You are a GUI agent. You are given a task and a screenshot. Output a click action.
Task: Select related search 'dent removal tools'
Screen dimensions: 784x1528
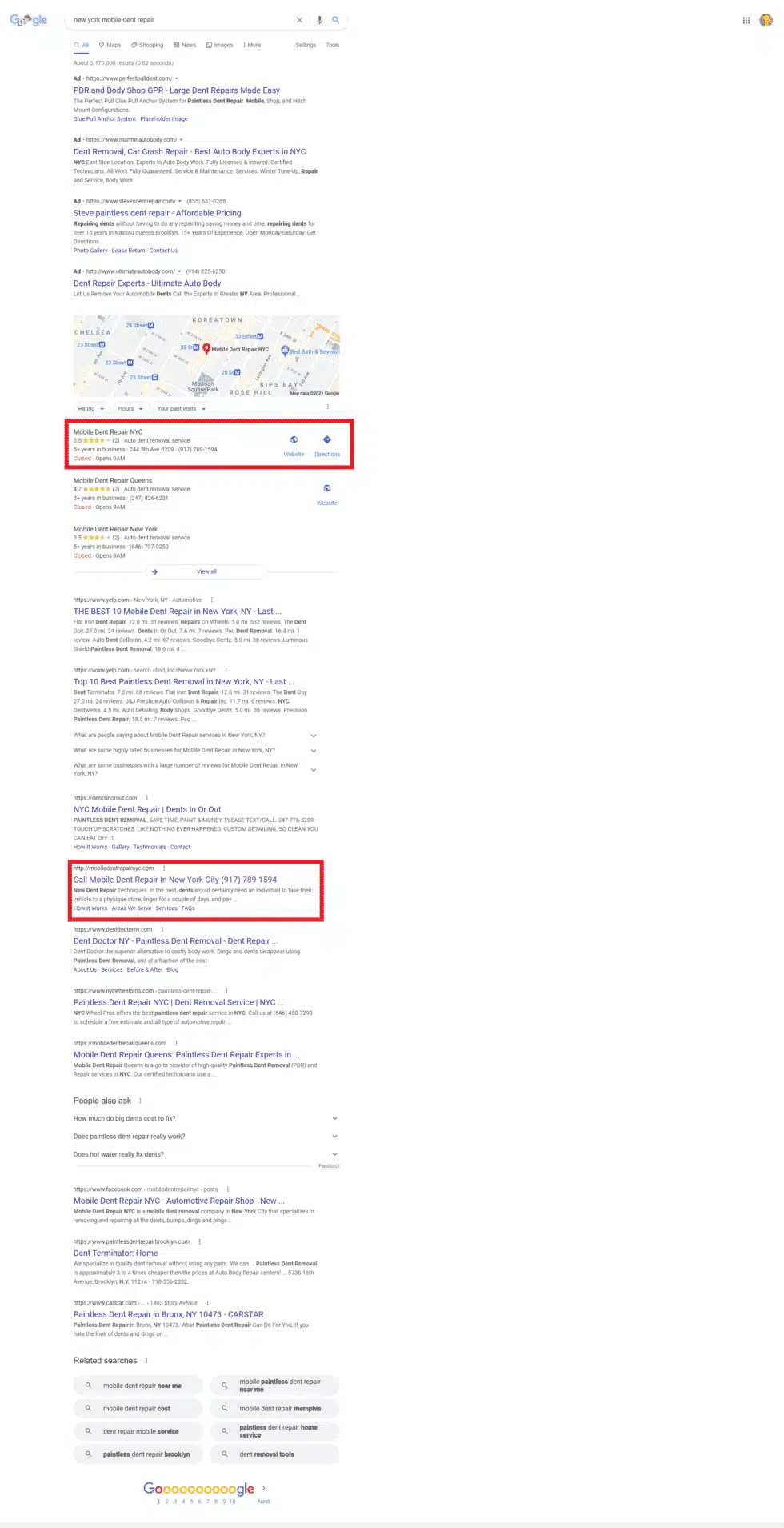275,1454
